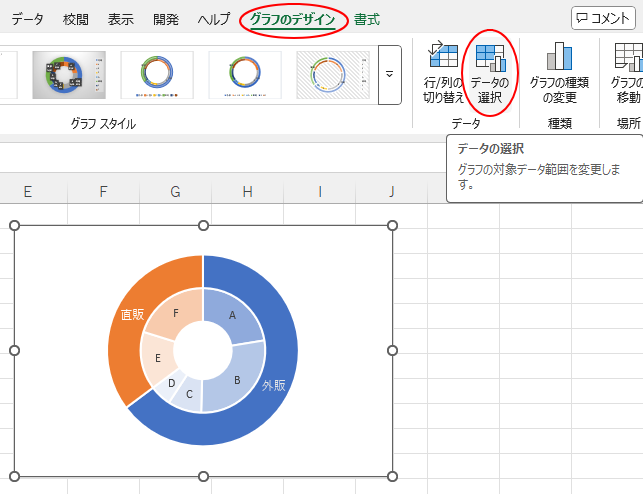Select column I header
643x494 pixels.
(319, 191)
